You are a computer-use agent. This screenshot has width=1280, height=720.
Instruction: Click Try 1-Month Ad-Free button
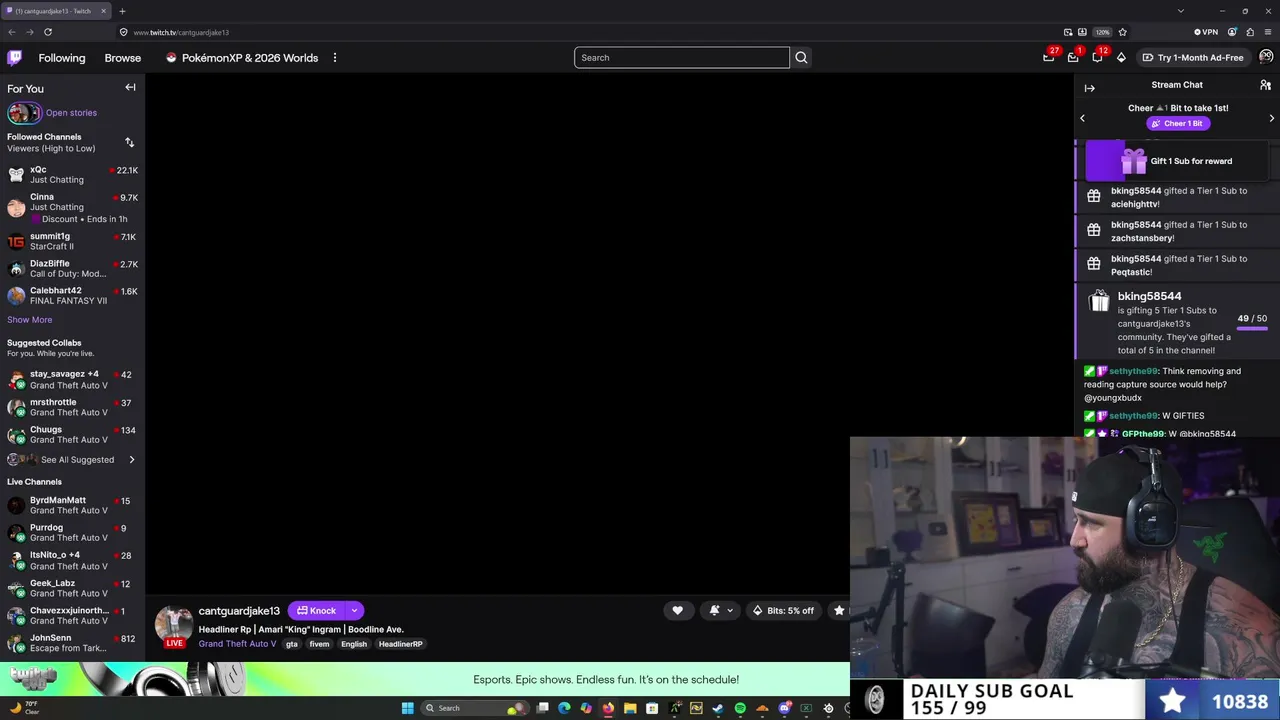1193,58
